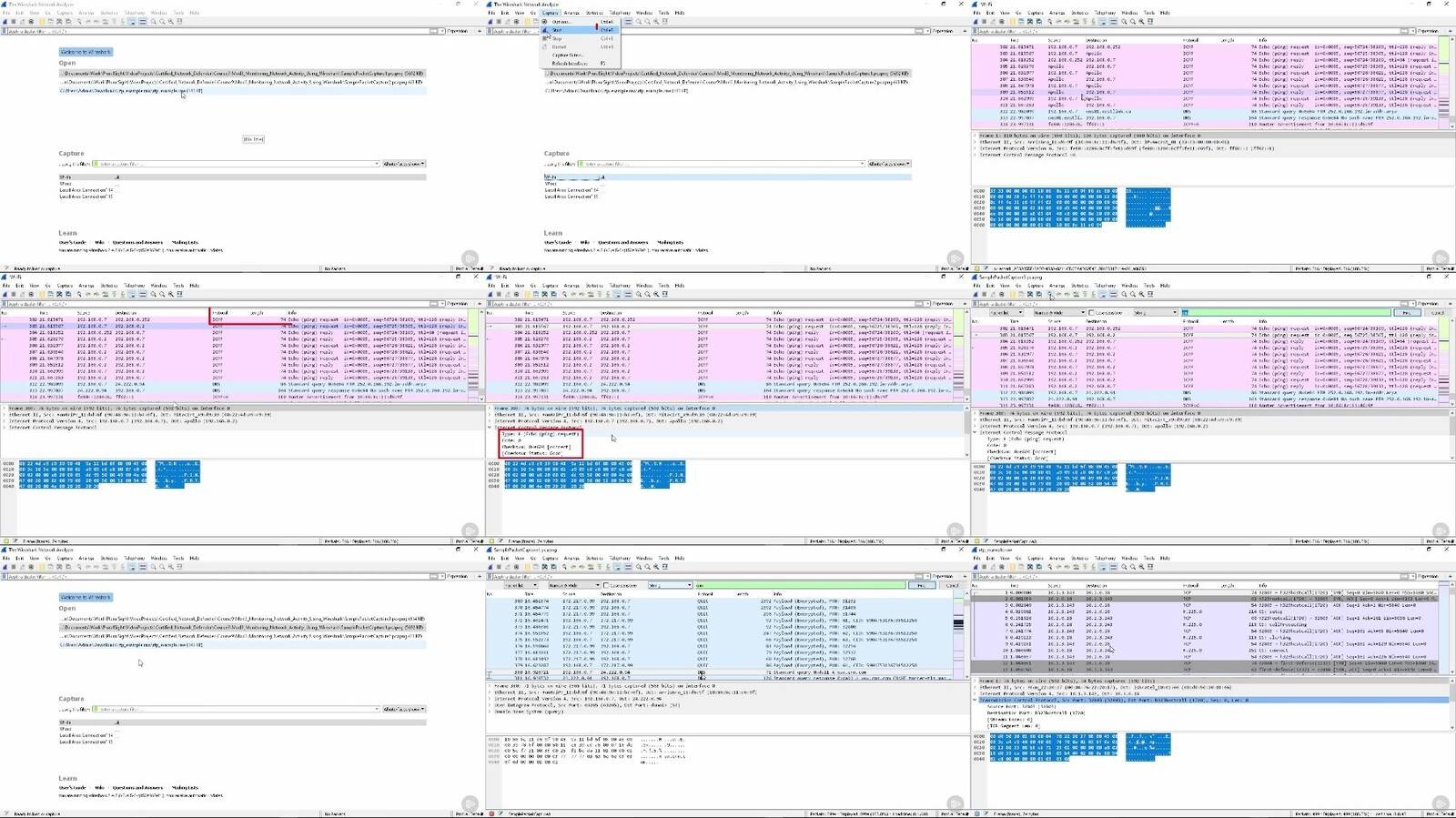1456x818 pixels.
Task: Click green search text field in SamplePacketCapture3 find bar
Action: click(x=1285, y=313)
